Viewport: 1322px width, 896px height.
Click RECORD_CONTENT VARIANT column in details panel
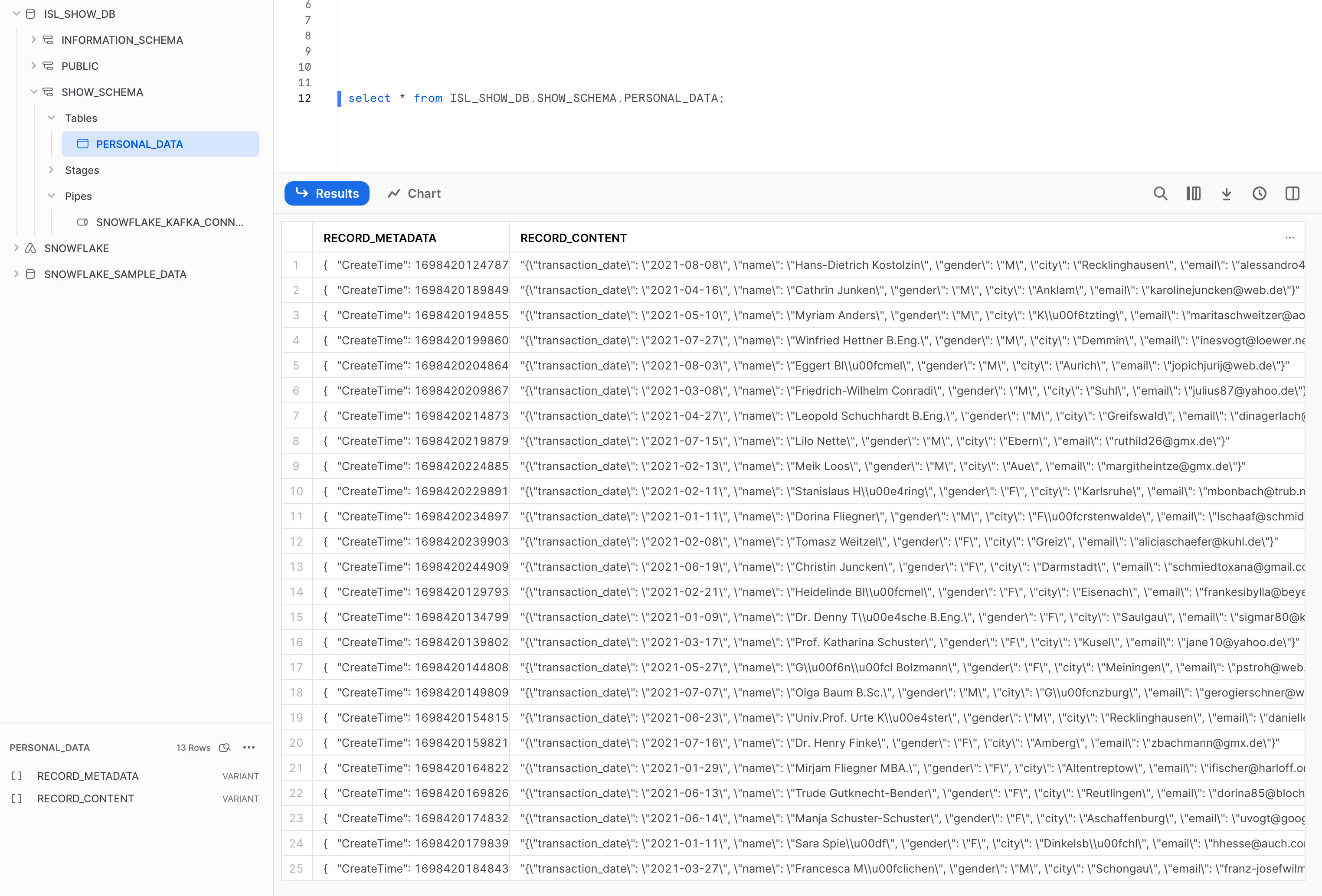pyautogui.click(x=135, y=799)
